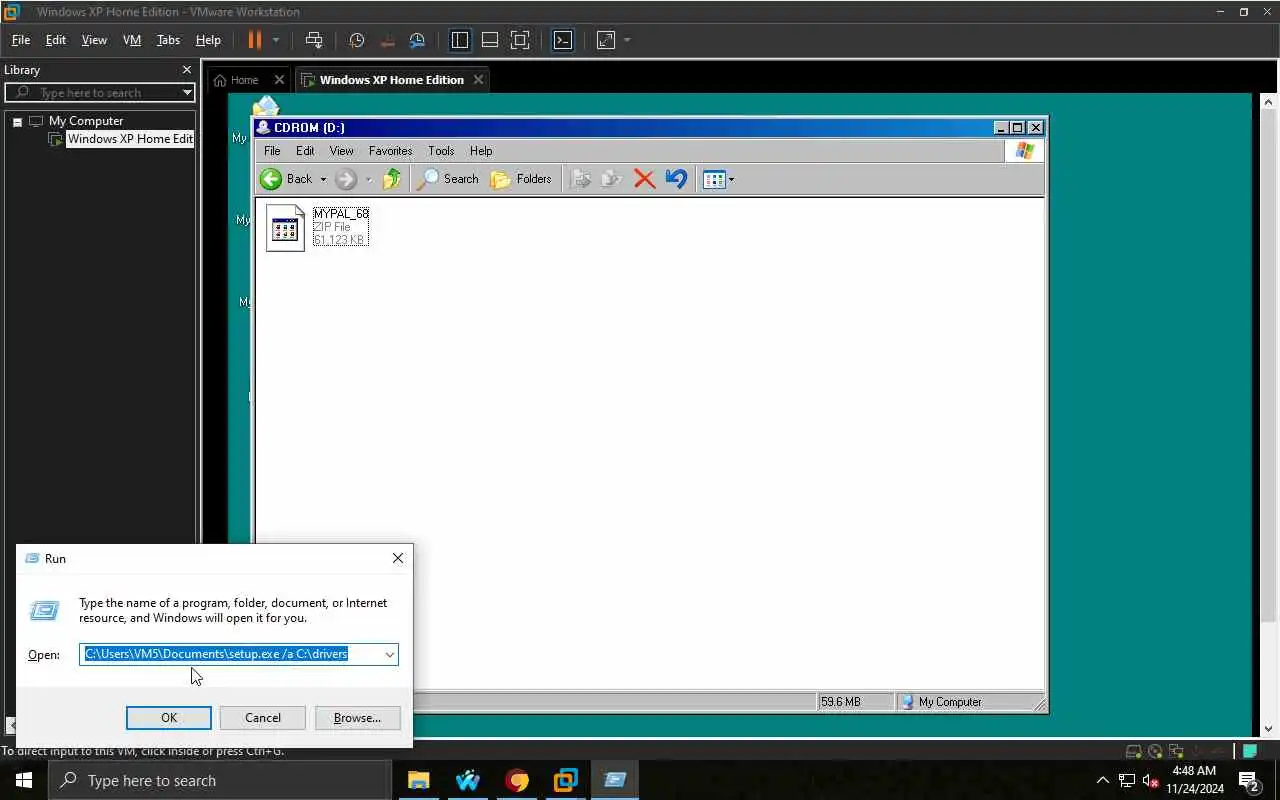Toggle the thumbnail bar view icon

[x=490, y=40]
